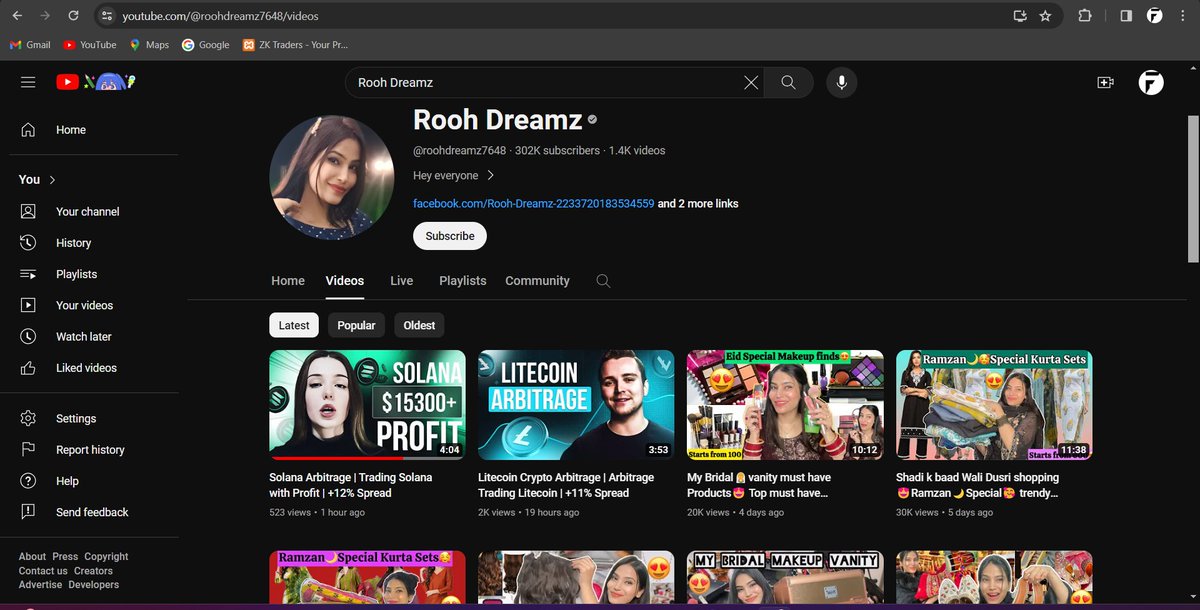Switch to the Videos tab
Image resolution: width=1200 pixels, height=610 pixels.
point(345,281)
